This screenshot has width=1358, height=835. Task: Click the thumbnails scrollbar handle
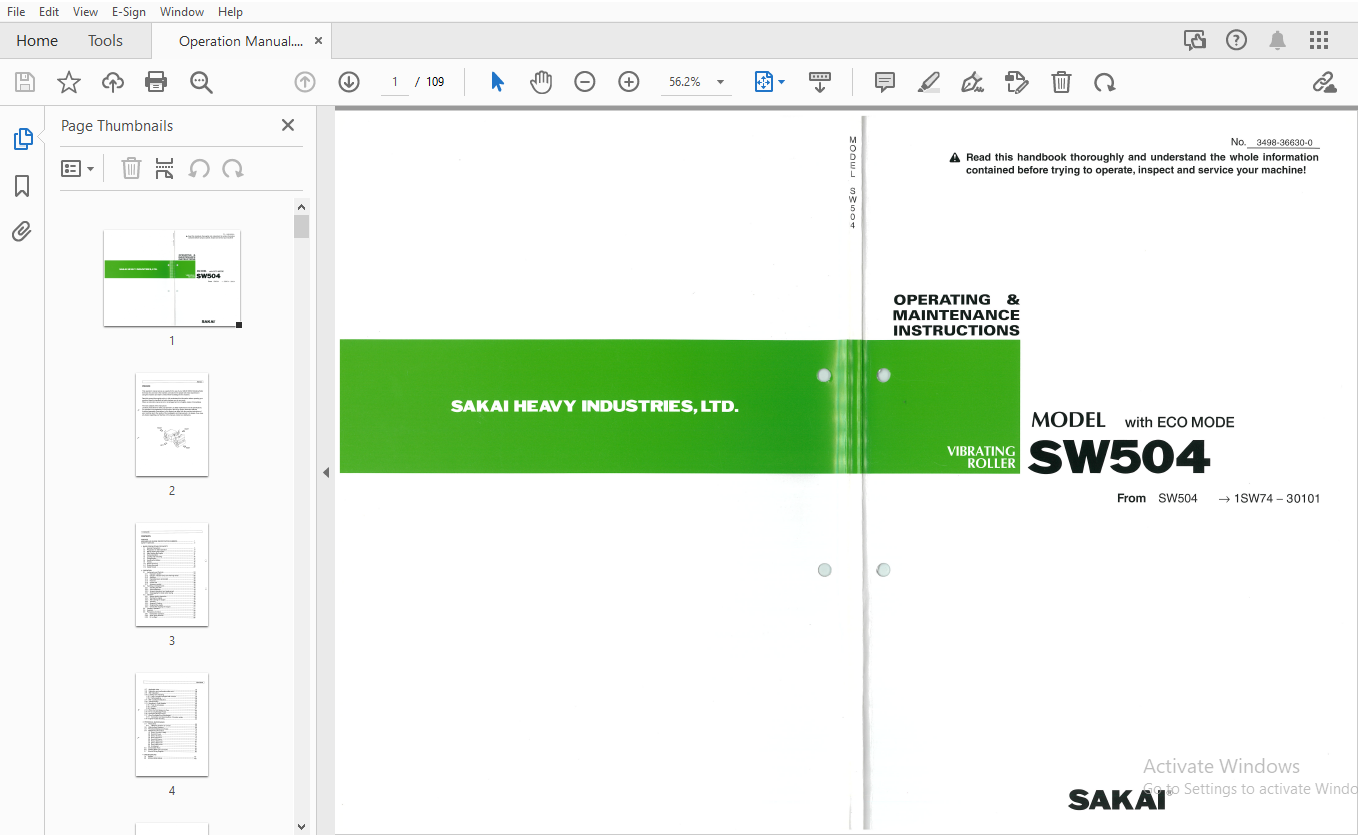[302, 227]
